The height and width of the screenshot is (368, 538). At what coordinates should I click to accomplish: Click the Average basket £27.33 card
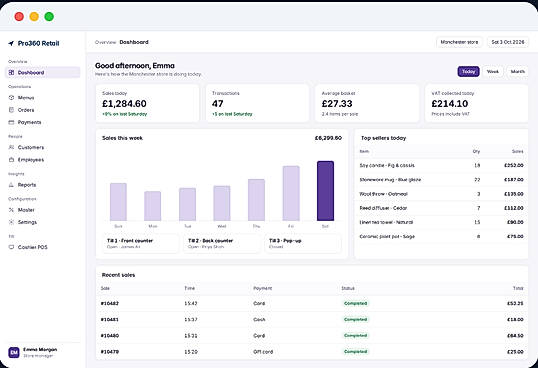(x=367, y=103)
